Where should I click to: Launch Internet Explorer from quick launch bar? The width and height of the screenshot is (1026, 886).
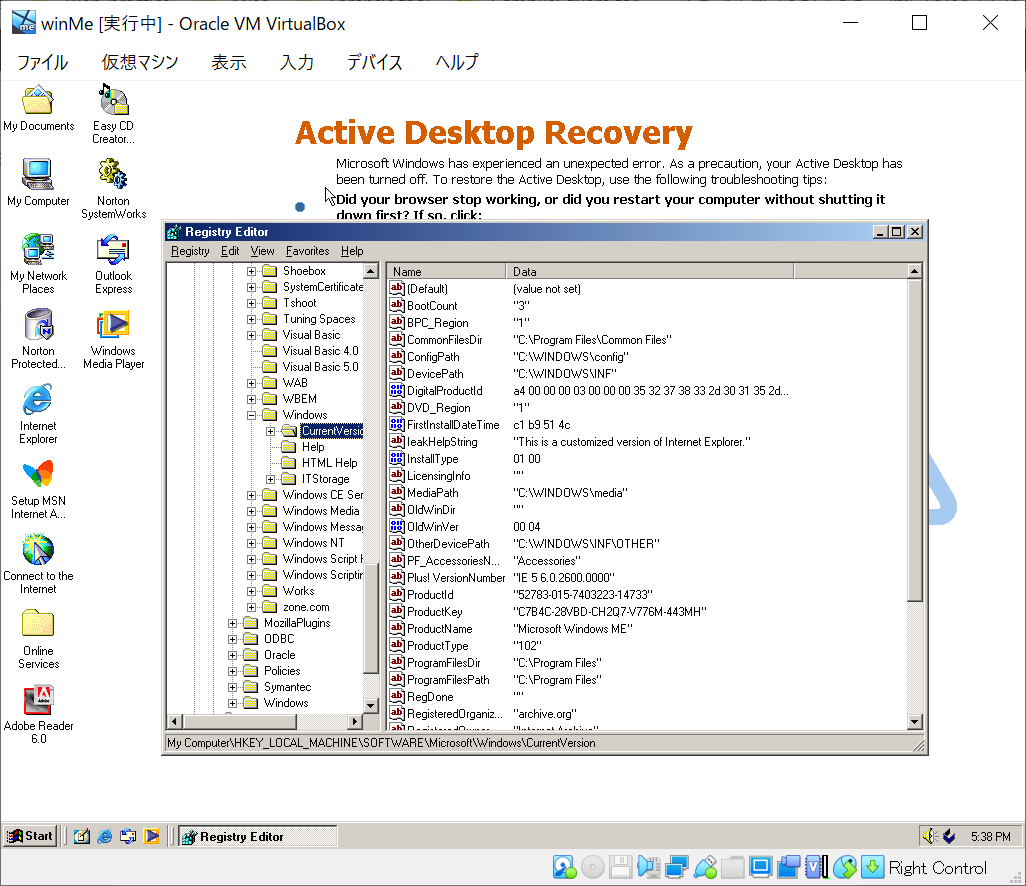point(105,836)
